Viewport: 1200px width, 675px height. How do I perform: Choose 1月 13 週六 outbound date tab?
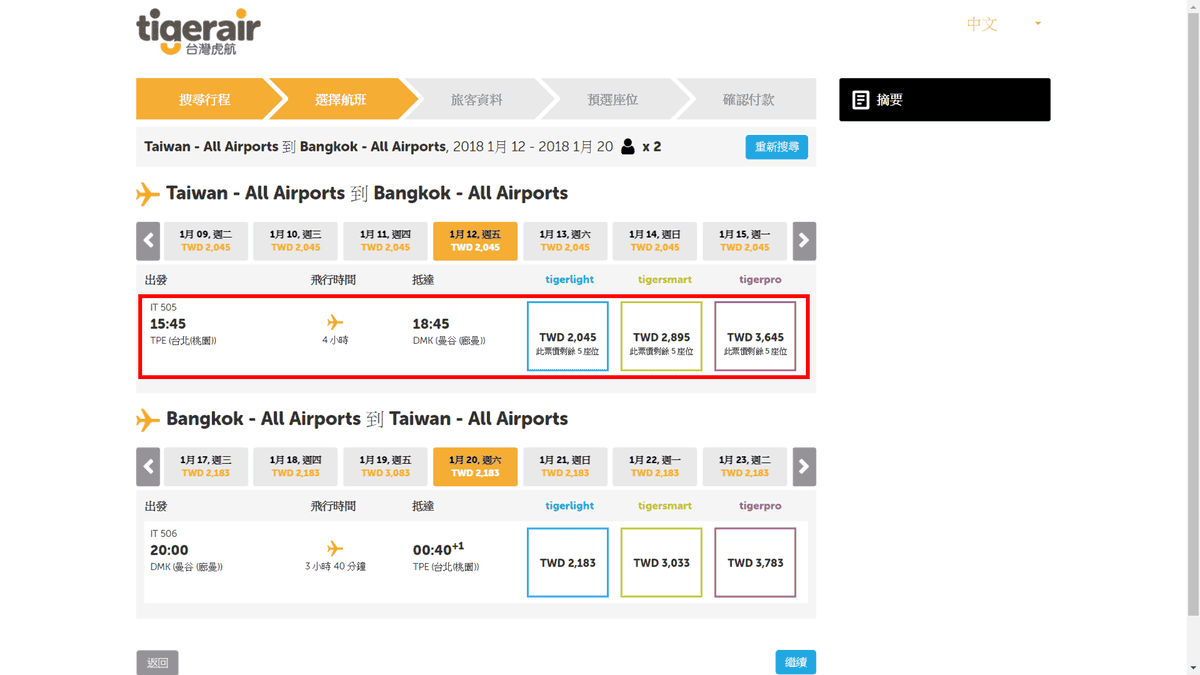565,241
